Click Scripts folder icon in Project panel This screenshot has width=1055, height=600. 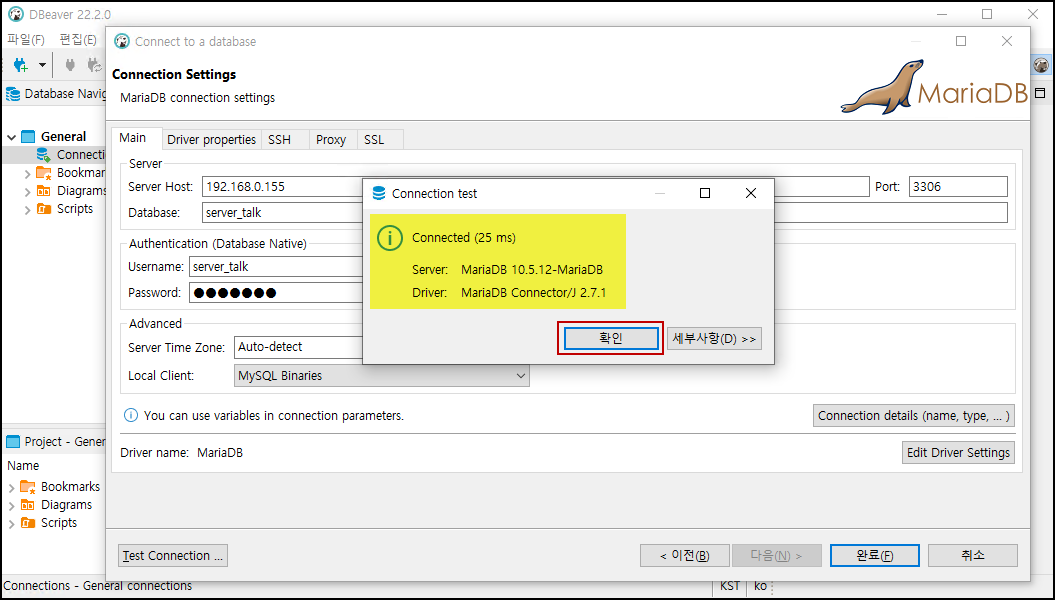[x=28, y=523]
